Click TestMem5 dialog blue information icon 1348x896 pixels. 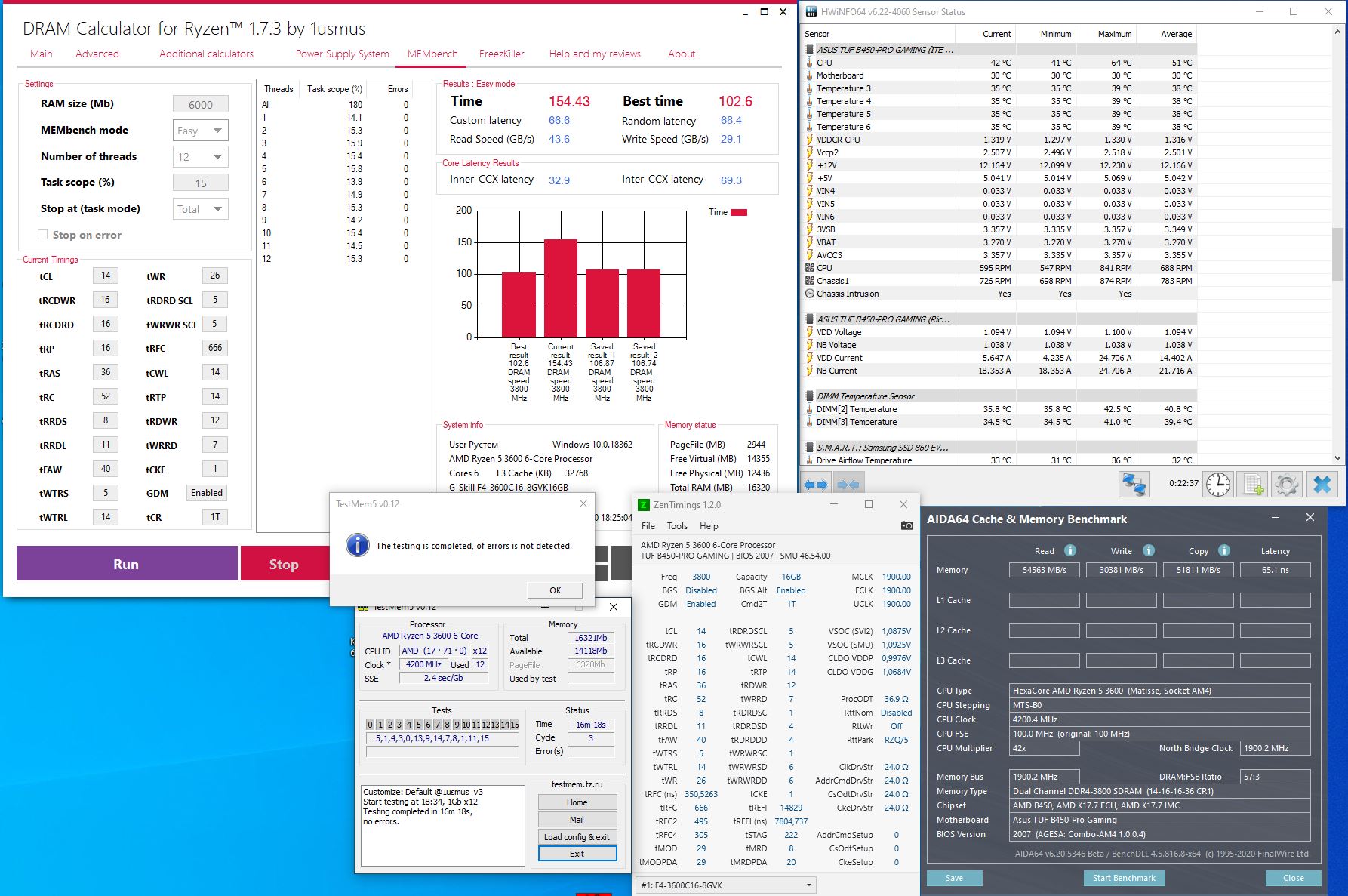[358, 545]
